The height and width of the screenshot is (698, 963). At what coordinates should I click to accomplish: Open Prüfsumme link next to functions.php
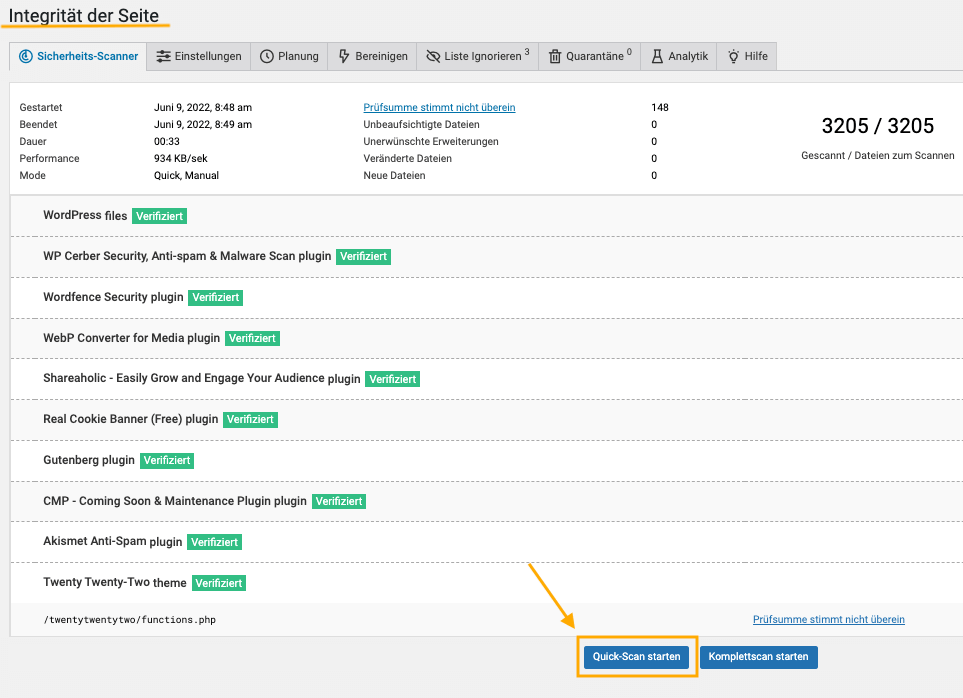tap(828, 619)
